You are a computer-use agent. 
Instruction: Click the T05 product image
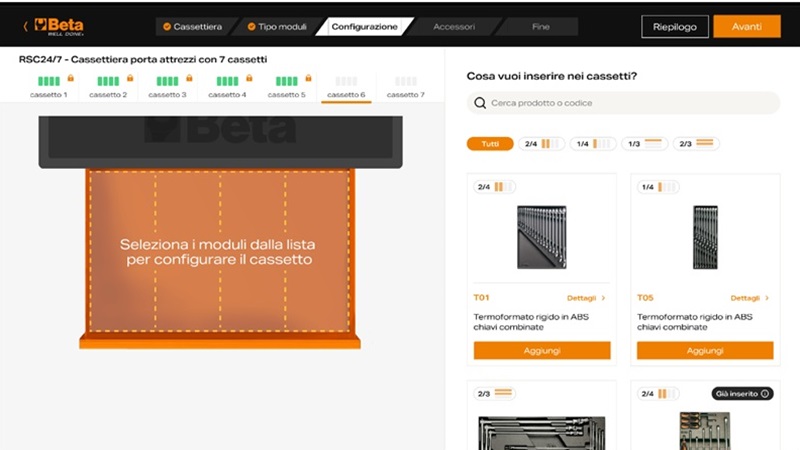point(705,237)
